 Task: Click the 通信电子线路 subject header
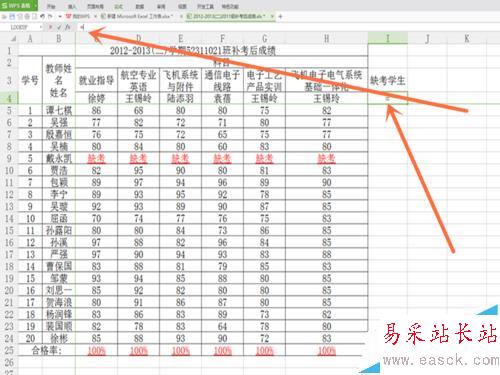pos(222,80)
